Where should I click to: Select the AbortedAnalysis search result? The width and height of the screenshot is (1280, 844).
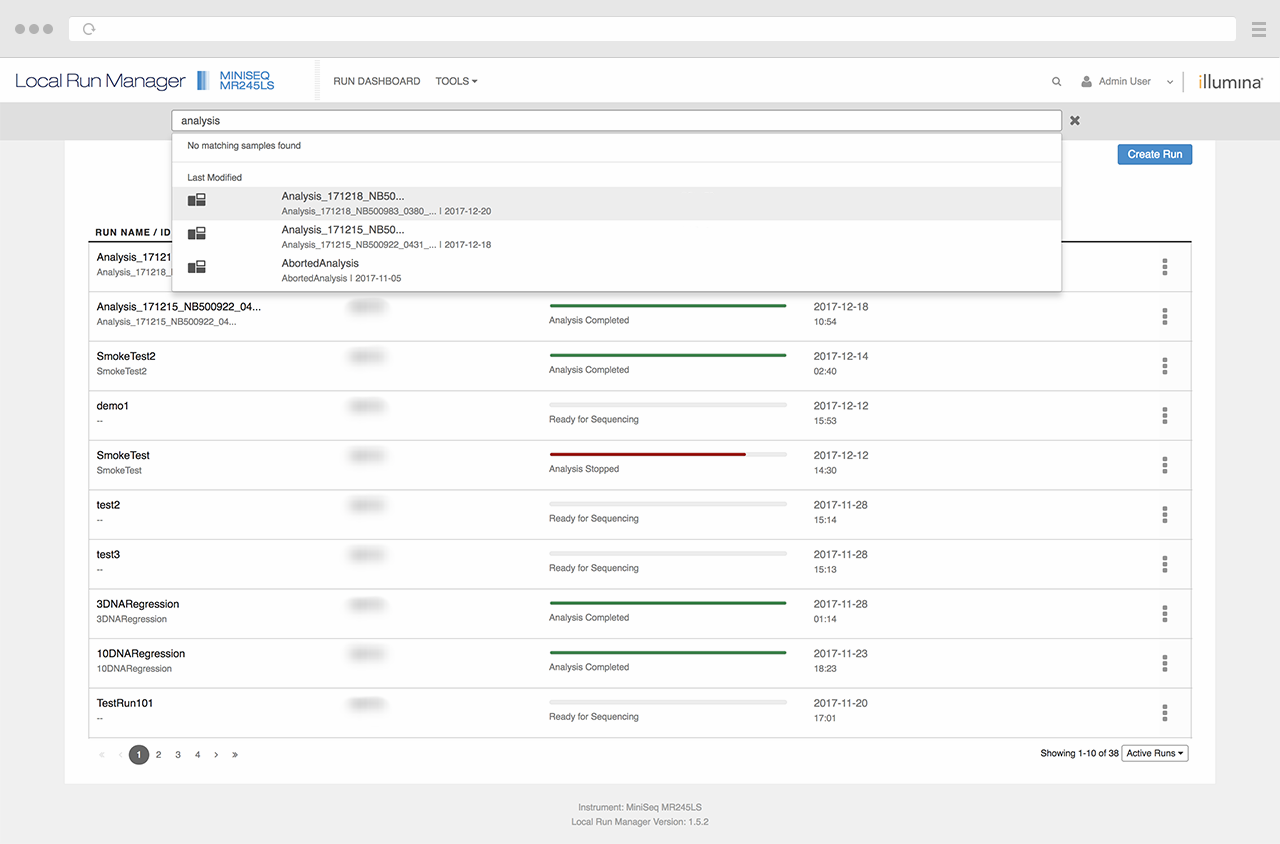coord(616,270)
